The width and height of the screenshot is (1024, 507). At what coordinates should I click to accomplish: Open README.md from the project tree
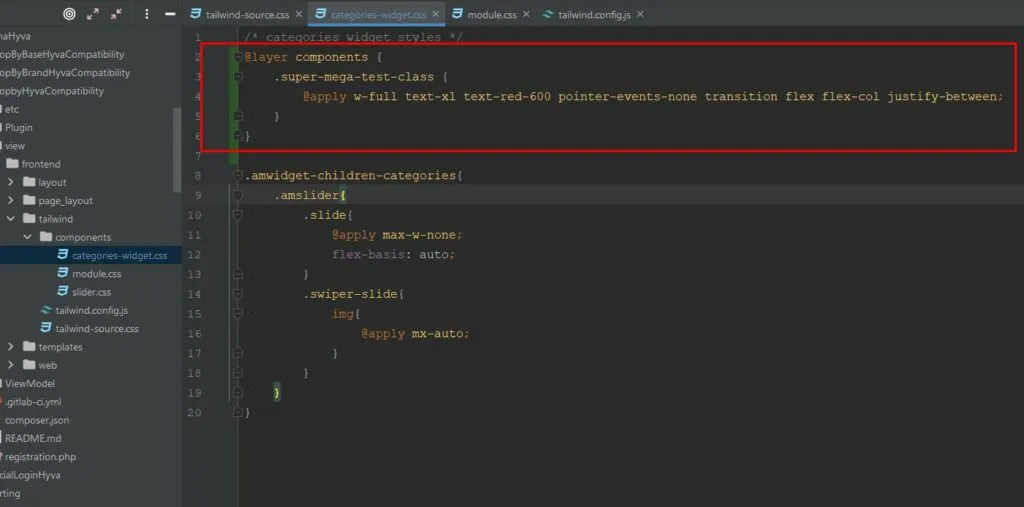pos(33,438)
